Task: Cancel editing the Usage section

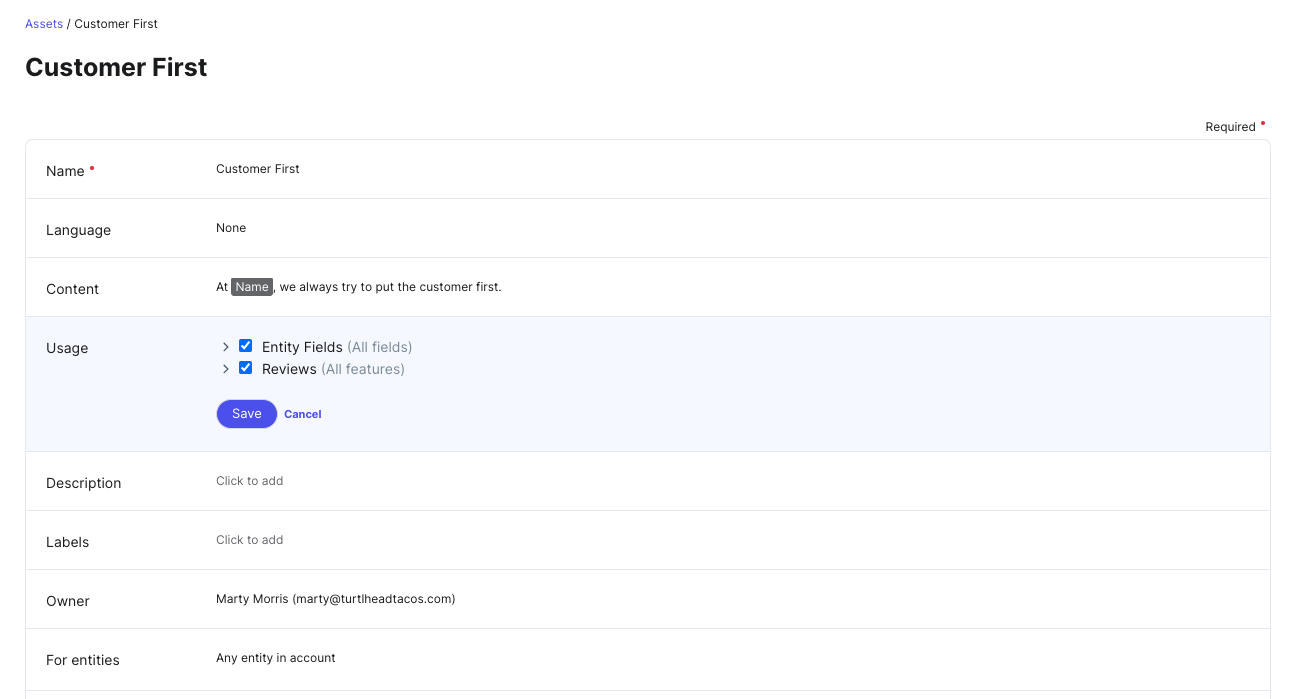Action: tap(302, 414)
